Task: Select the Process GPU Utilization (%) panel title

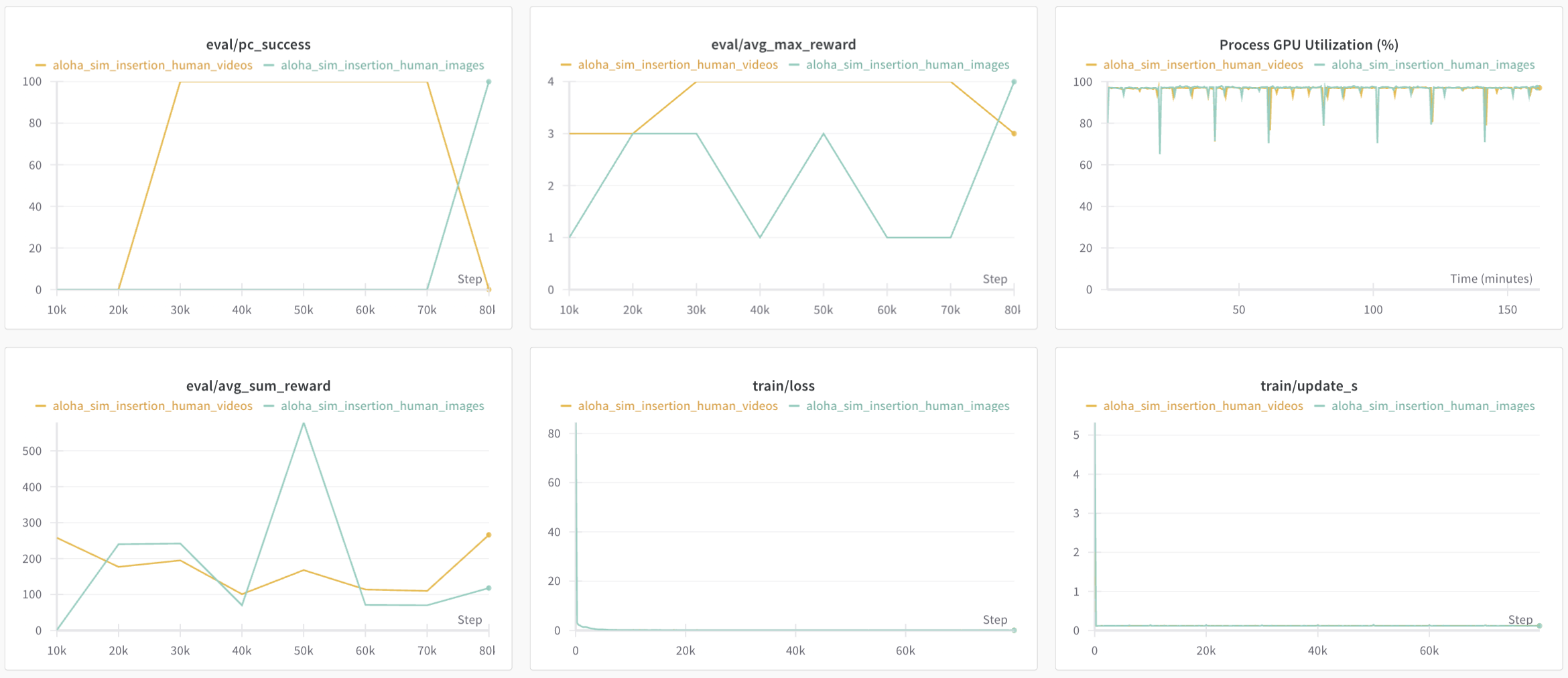Action: point(1308,45)
